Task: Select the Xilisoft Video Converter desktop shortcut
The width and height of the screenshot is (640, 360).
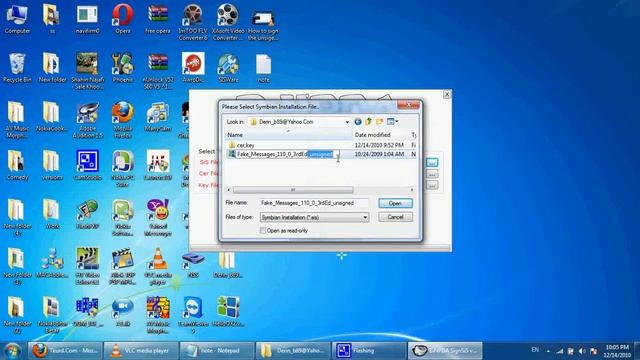Action: (x=228, y=22)
